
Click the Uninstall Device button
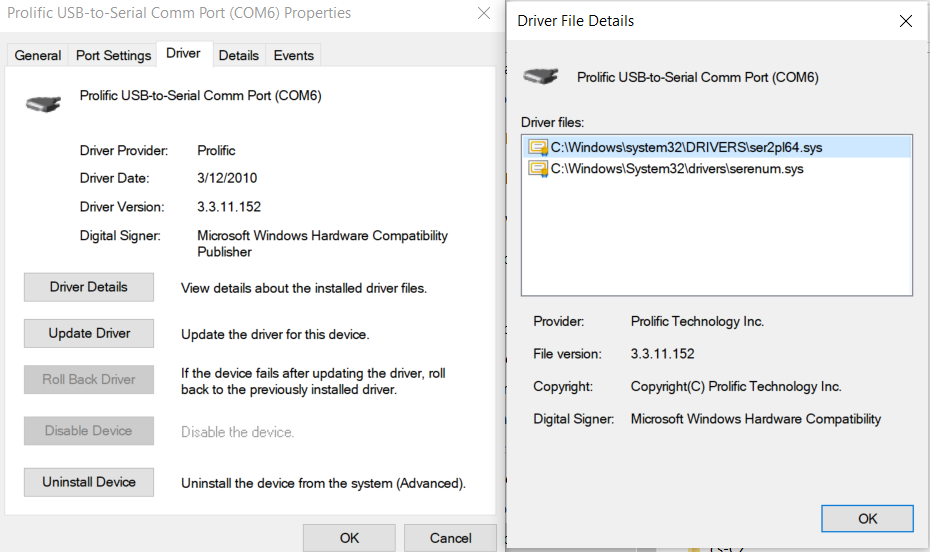[89, 482]
